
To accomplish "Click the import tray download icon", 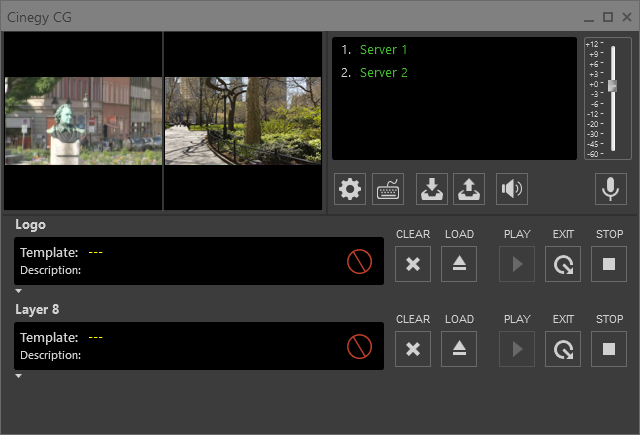I will click(432, 189).
